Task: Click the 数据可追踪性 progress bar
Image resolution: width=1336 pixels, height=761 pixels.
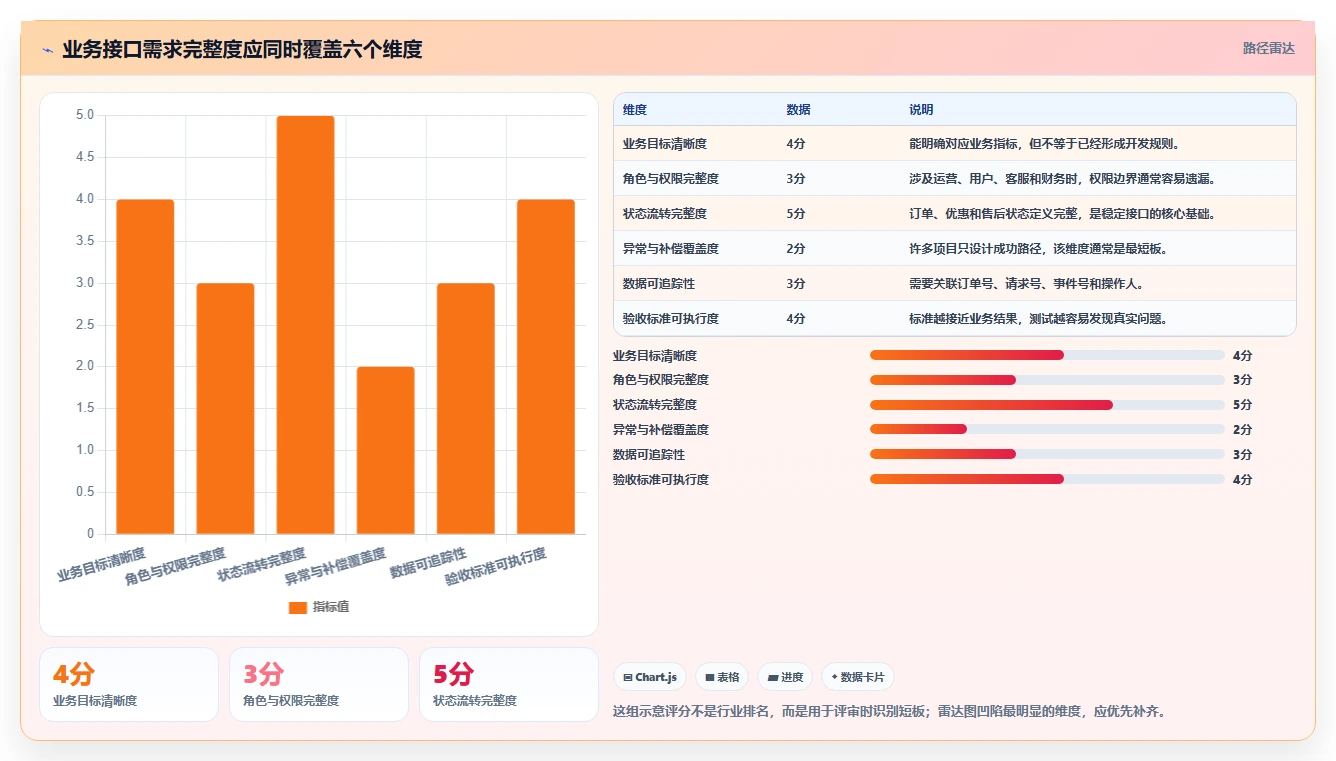Action: coord(1047,454)
